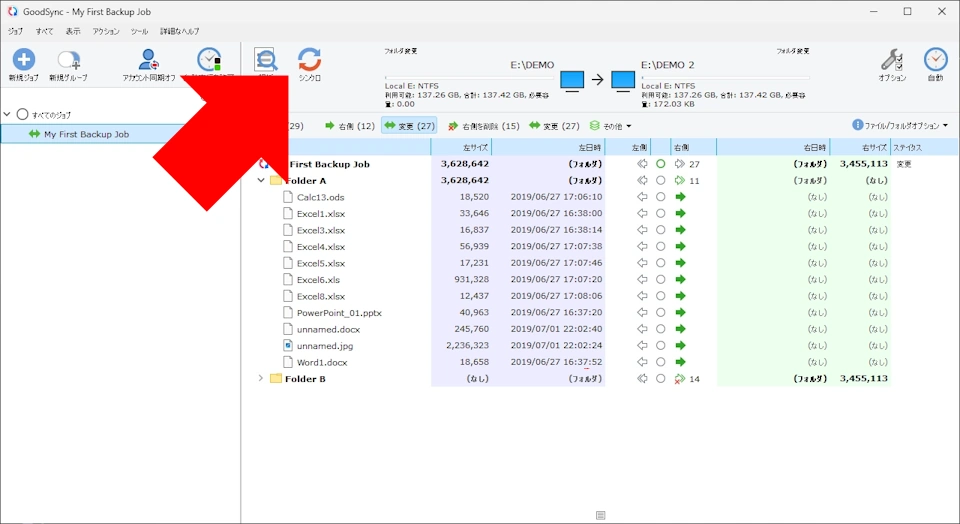960x524 pixels.
Task: Collapse the すべてのジョブ tree chevron
Action: click(7, 114)
